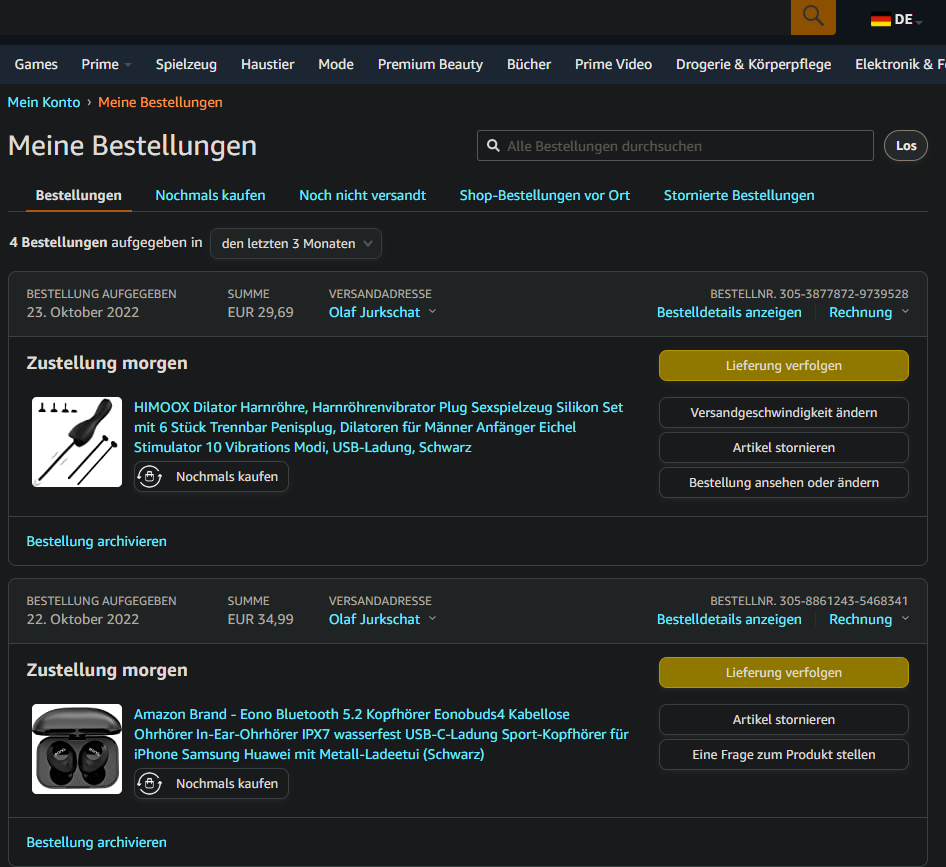This screenshot has width=946, height=867.
Task: Click 'Eine Frage zum Produkt stellen'
Action: (783, 755)
